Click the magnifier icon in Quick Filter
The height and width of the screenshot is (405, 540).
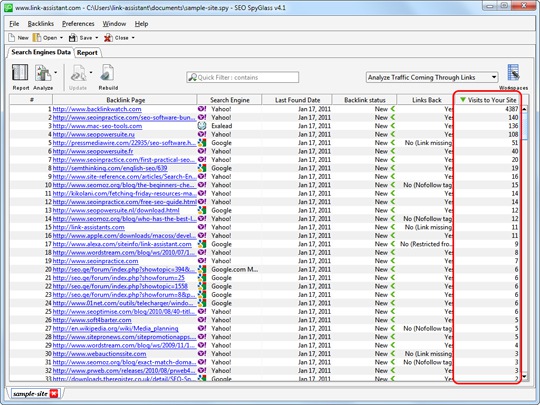(x=193, y=77)
